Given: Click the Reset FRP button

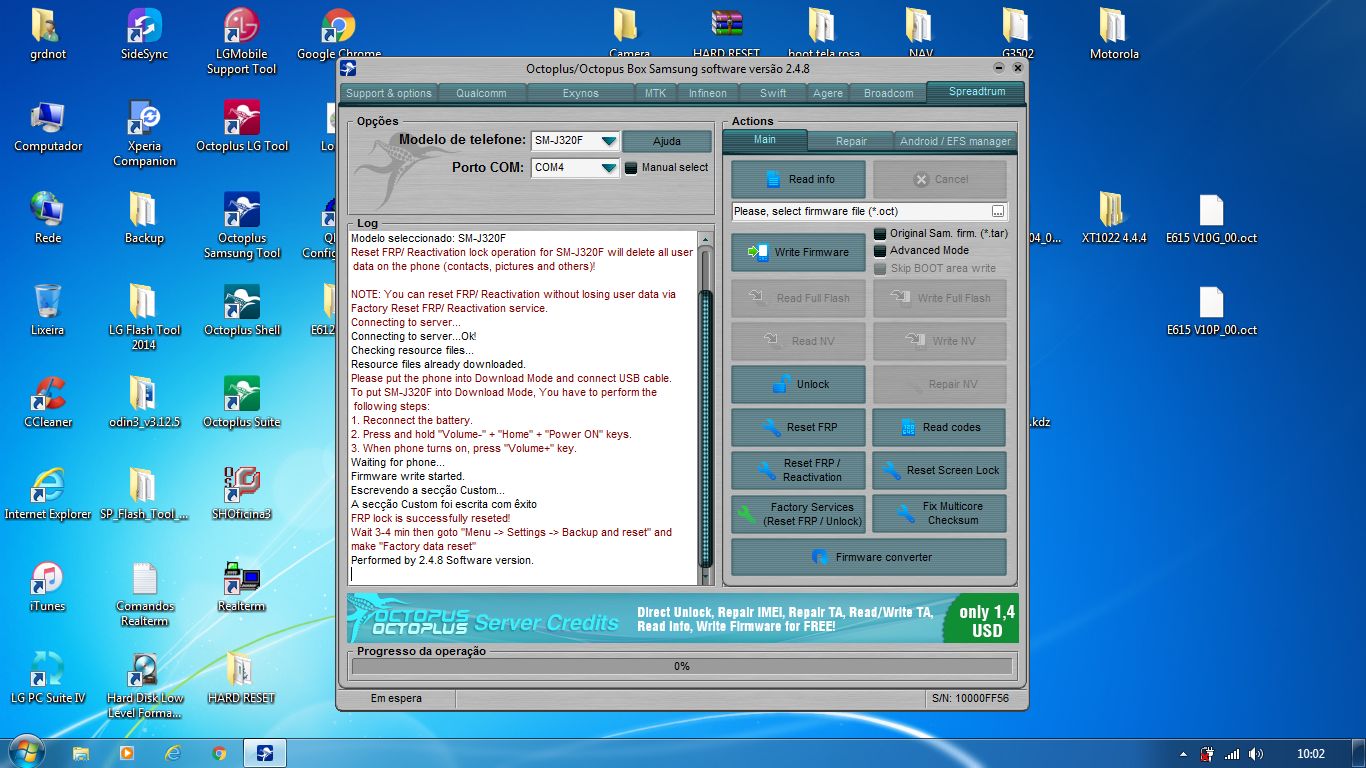Looking at the screenshot, I should click(799, 427).
